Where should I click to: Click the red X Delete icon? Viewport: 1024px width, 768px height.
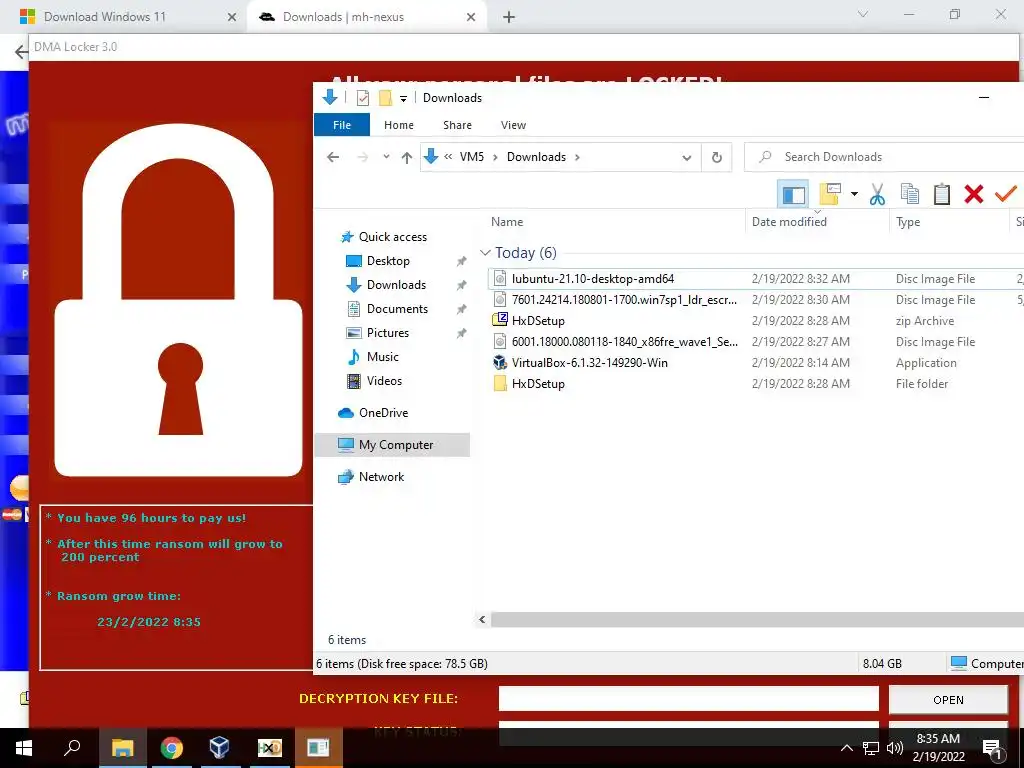(973, 194)
